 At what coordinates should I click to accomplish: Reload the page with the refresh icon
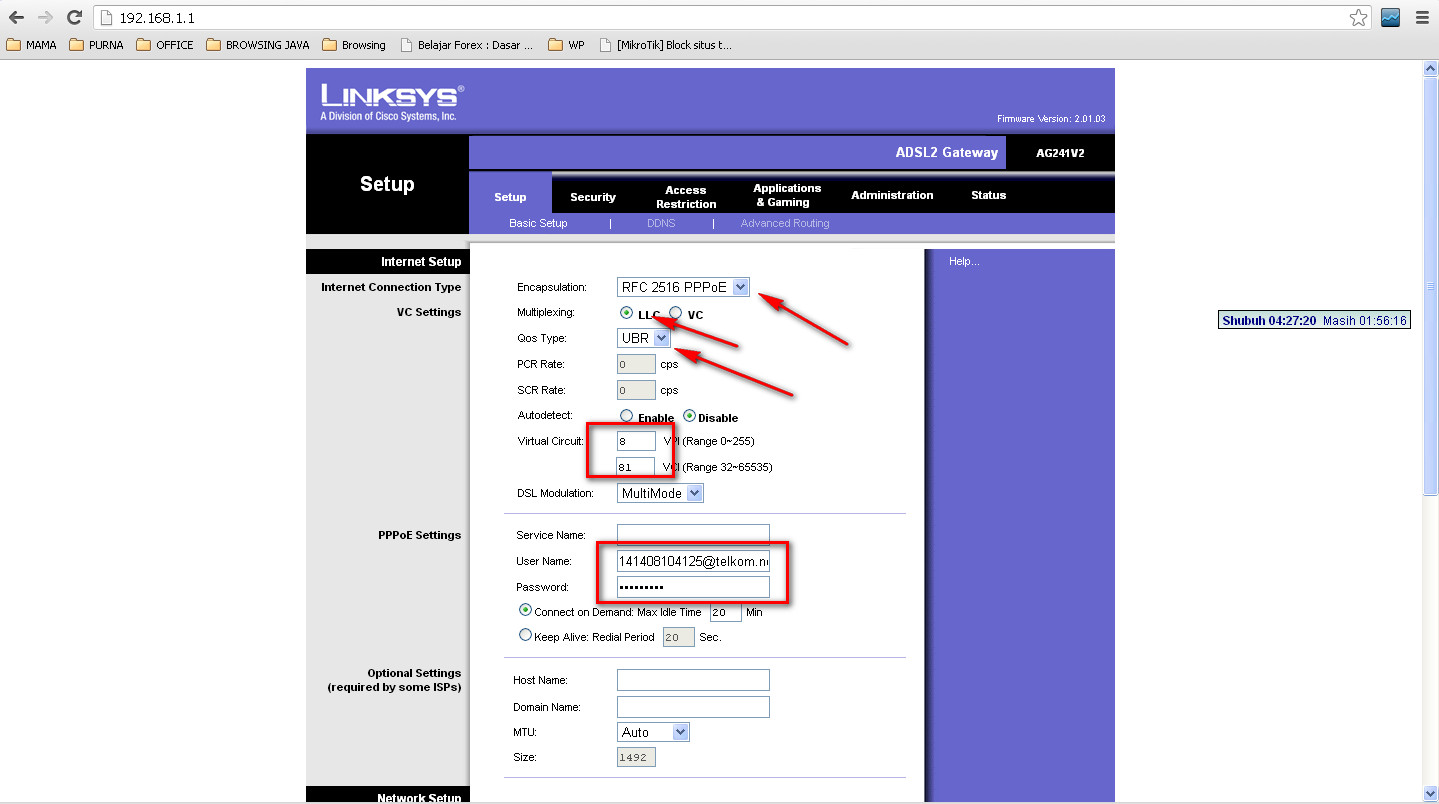pyautogui.click(x=74, y=17)
